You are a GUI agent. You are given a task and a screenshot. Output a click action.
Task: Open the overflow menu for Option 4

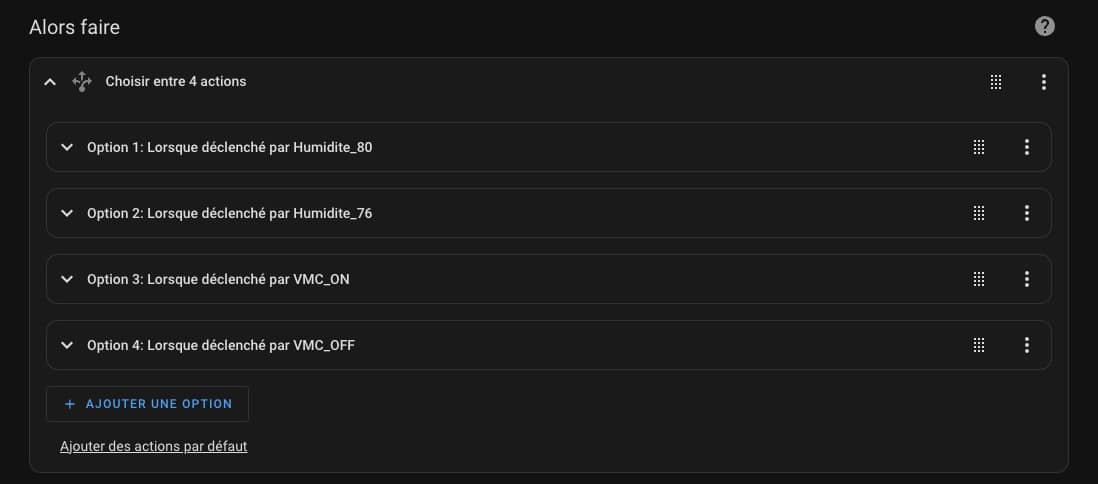(1027, 345)
